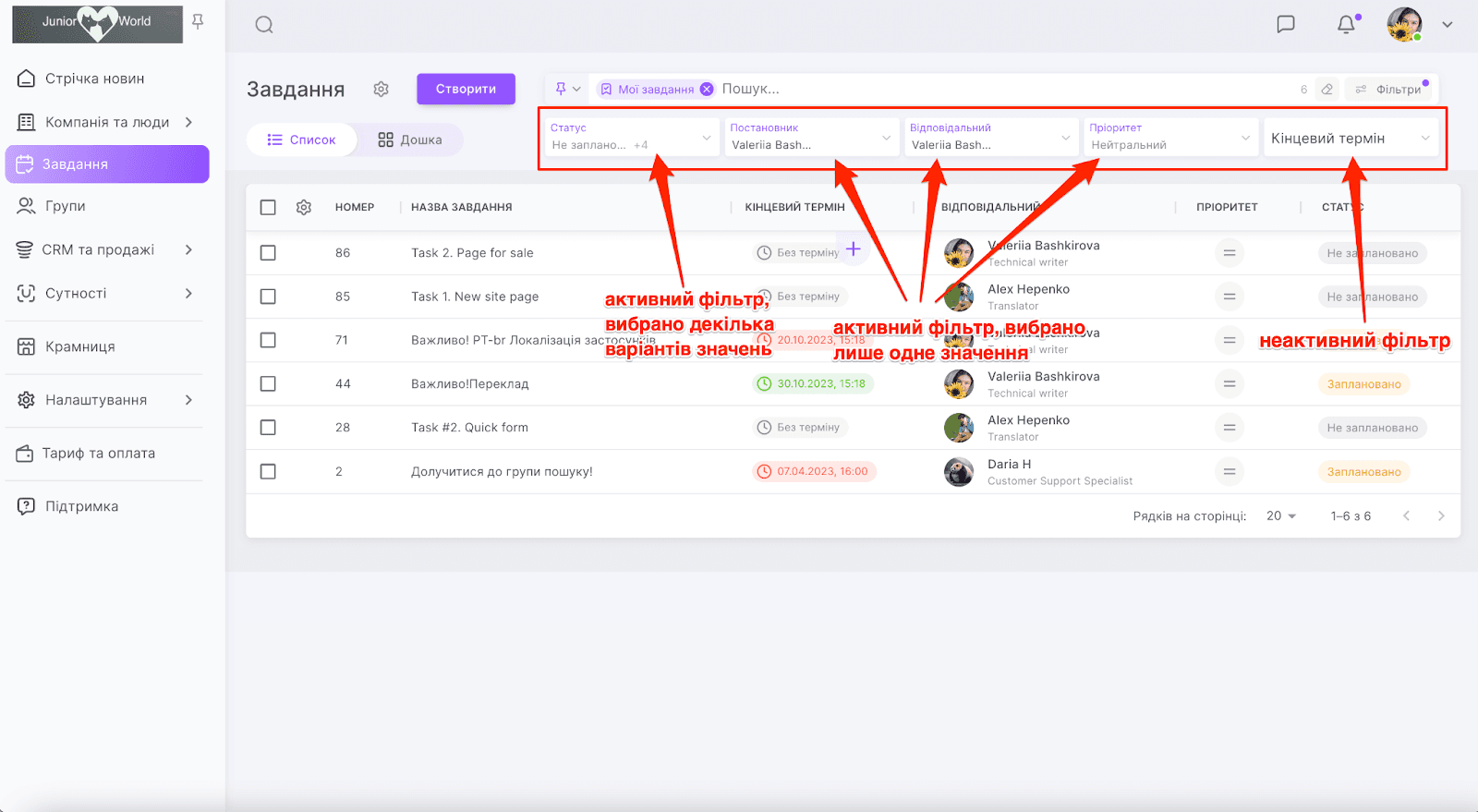This screenshot has height=812, width=1478.
Task: Open the Пріоритет filter dropdown
Action: 1171,138
